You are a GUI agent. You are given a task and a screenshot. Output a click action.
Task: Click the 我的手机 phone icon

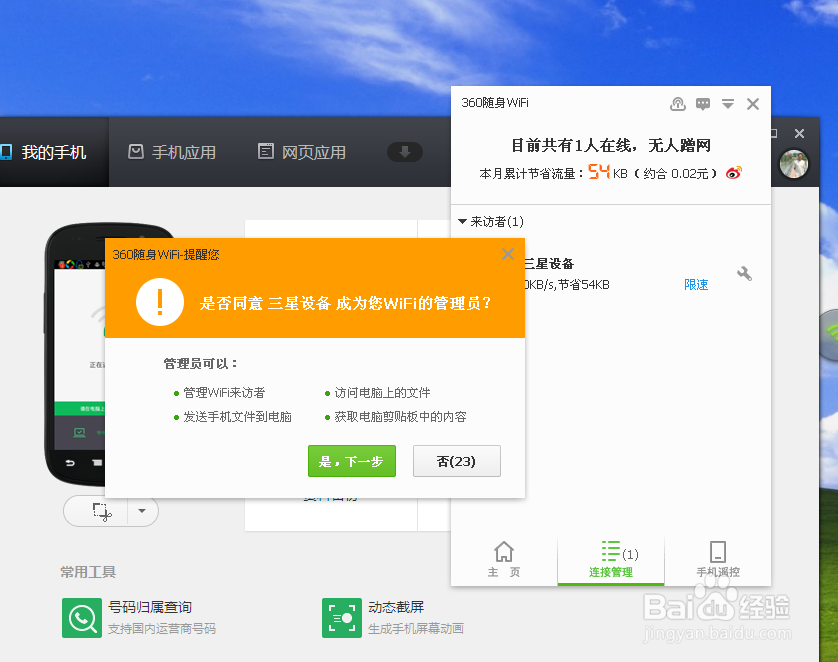pyautogui.click(x=6, y=152)
